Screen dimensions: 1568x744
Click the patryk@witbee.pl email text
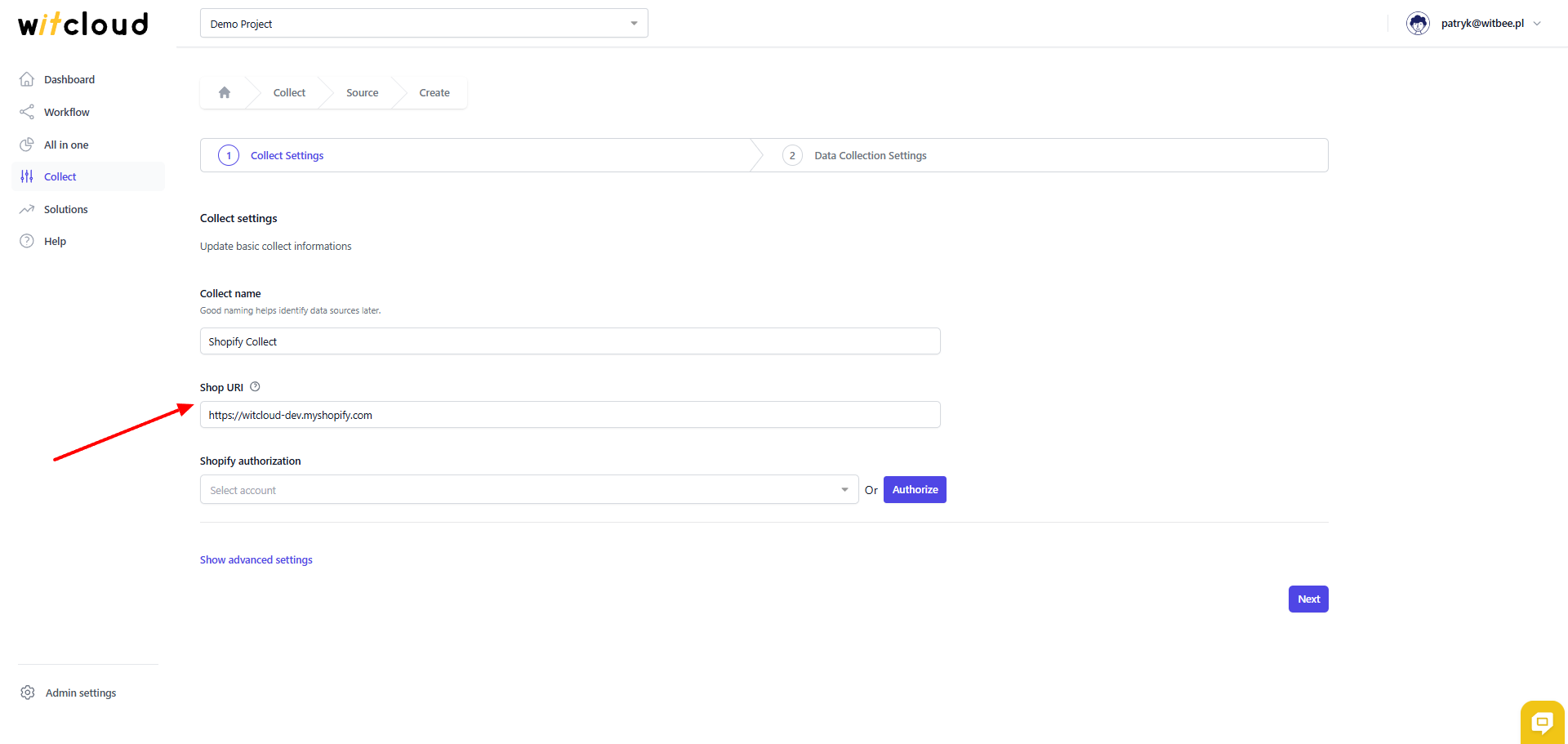[x=1482, y=24]
